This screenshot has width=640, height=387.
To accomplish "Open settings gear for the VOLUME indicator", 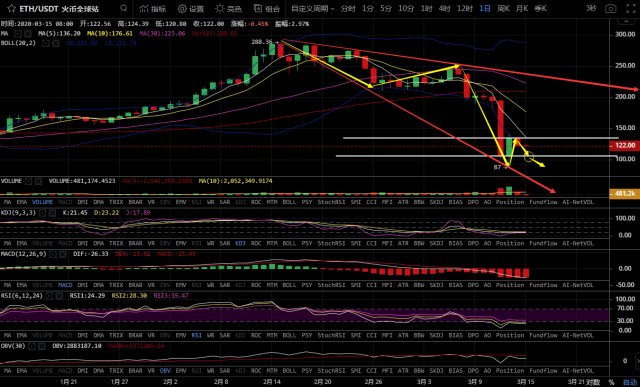I will pyautogui.click(x=29, y=181).
